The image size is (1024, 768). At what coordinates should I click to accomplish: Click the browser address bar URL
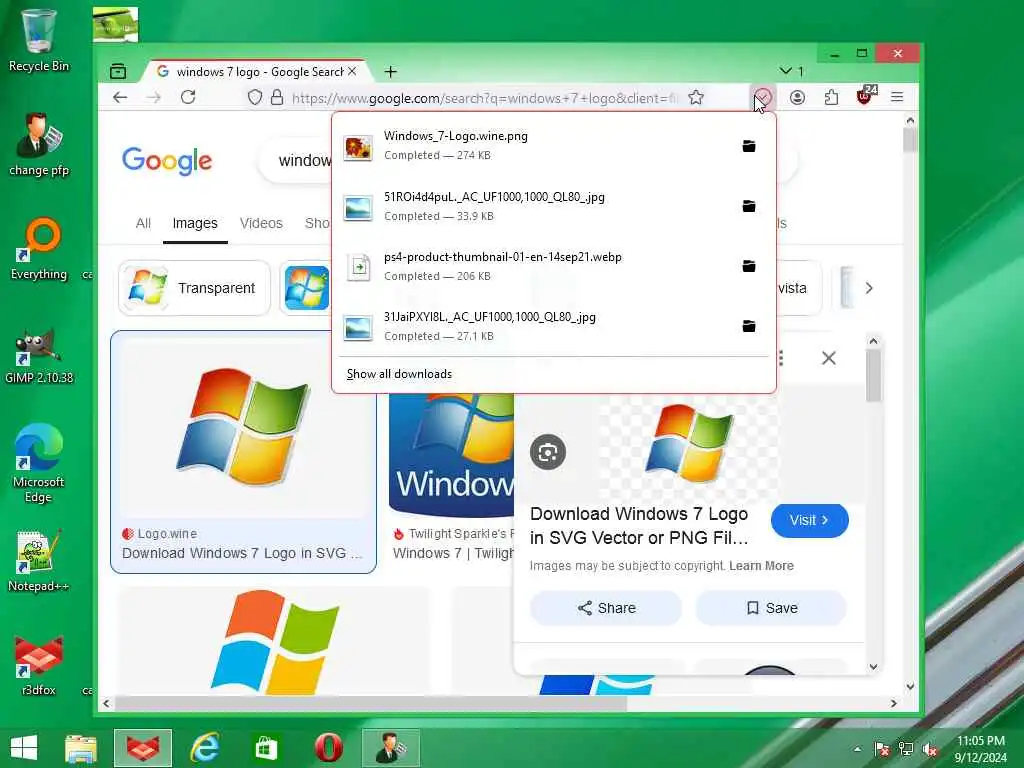485,98
